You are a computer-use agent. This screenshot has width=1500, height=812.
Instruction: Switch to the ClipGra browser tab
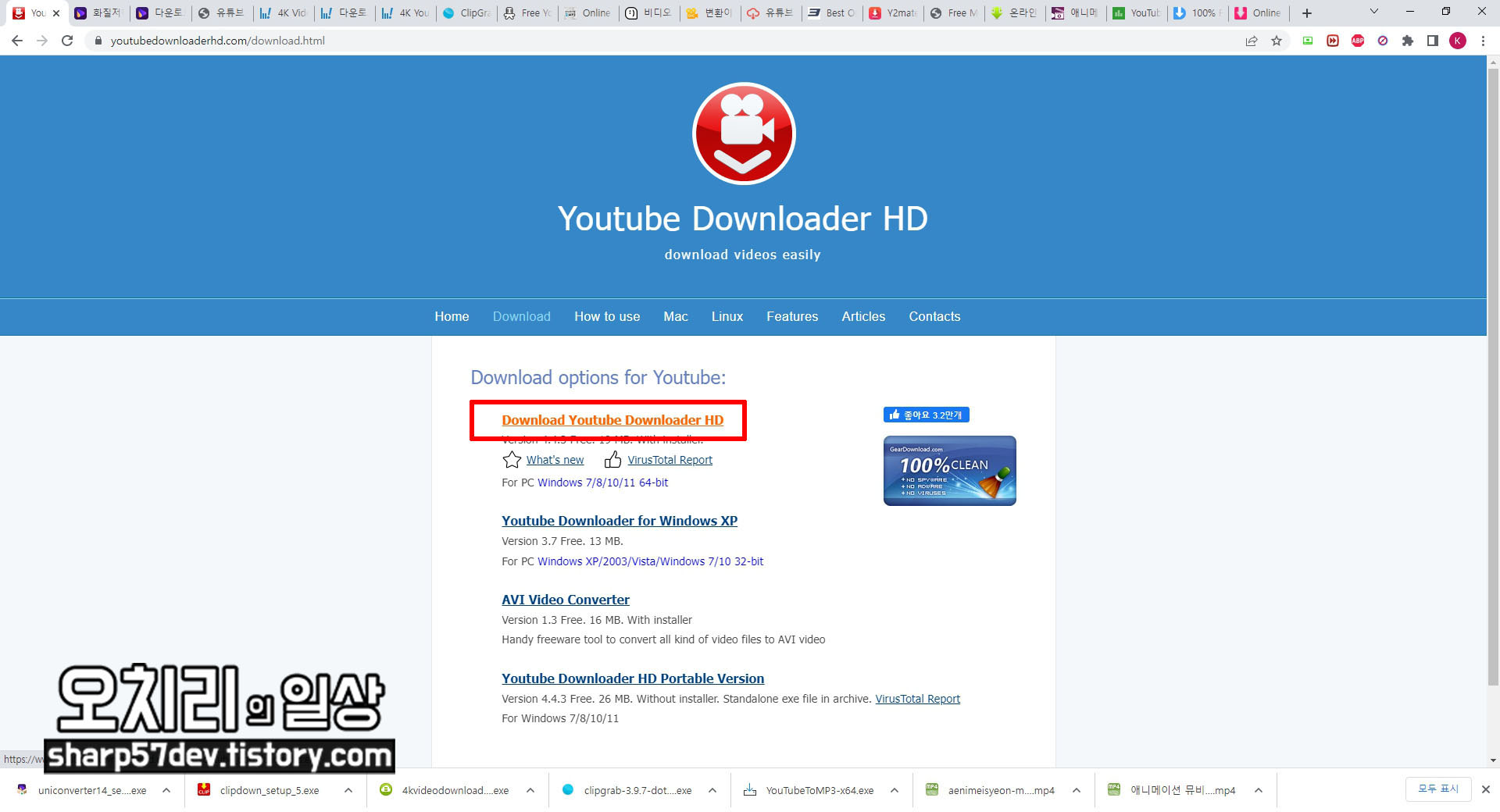pos(466,13)
